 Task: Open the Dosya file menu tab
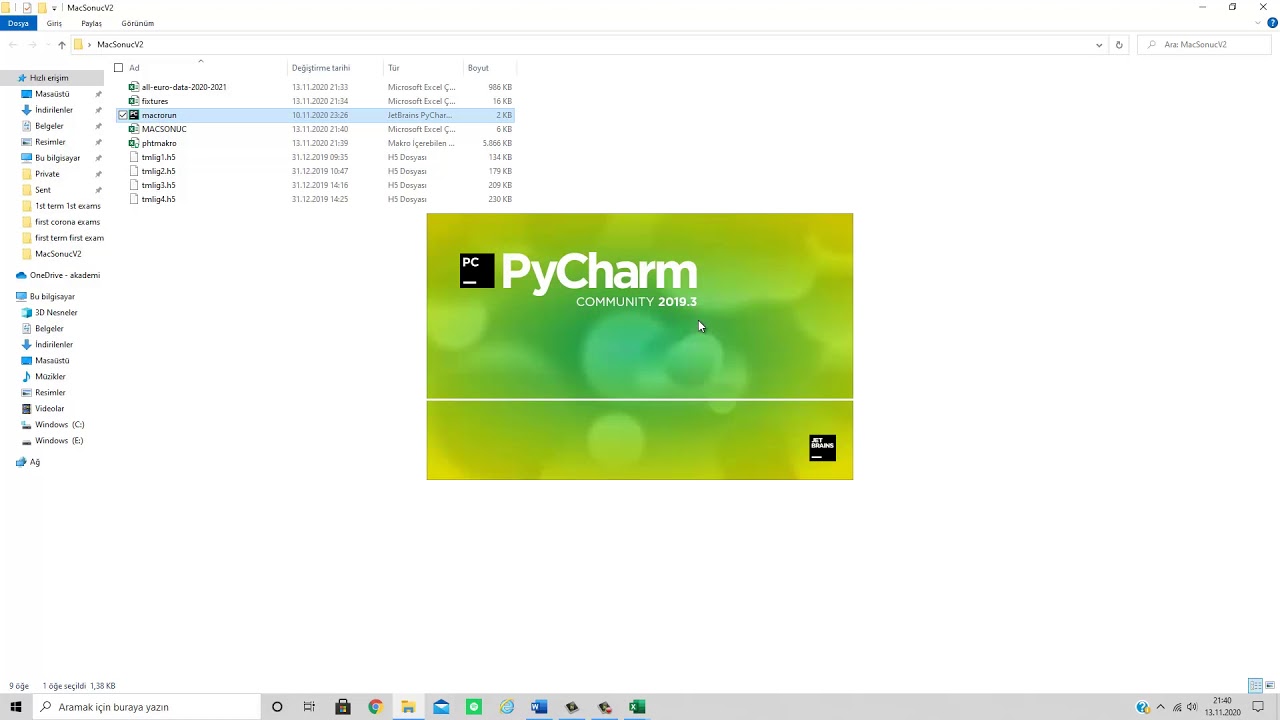pyautogui.click(x=18, y=23)
